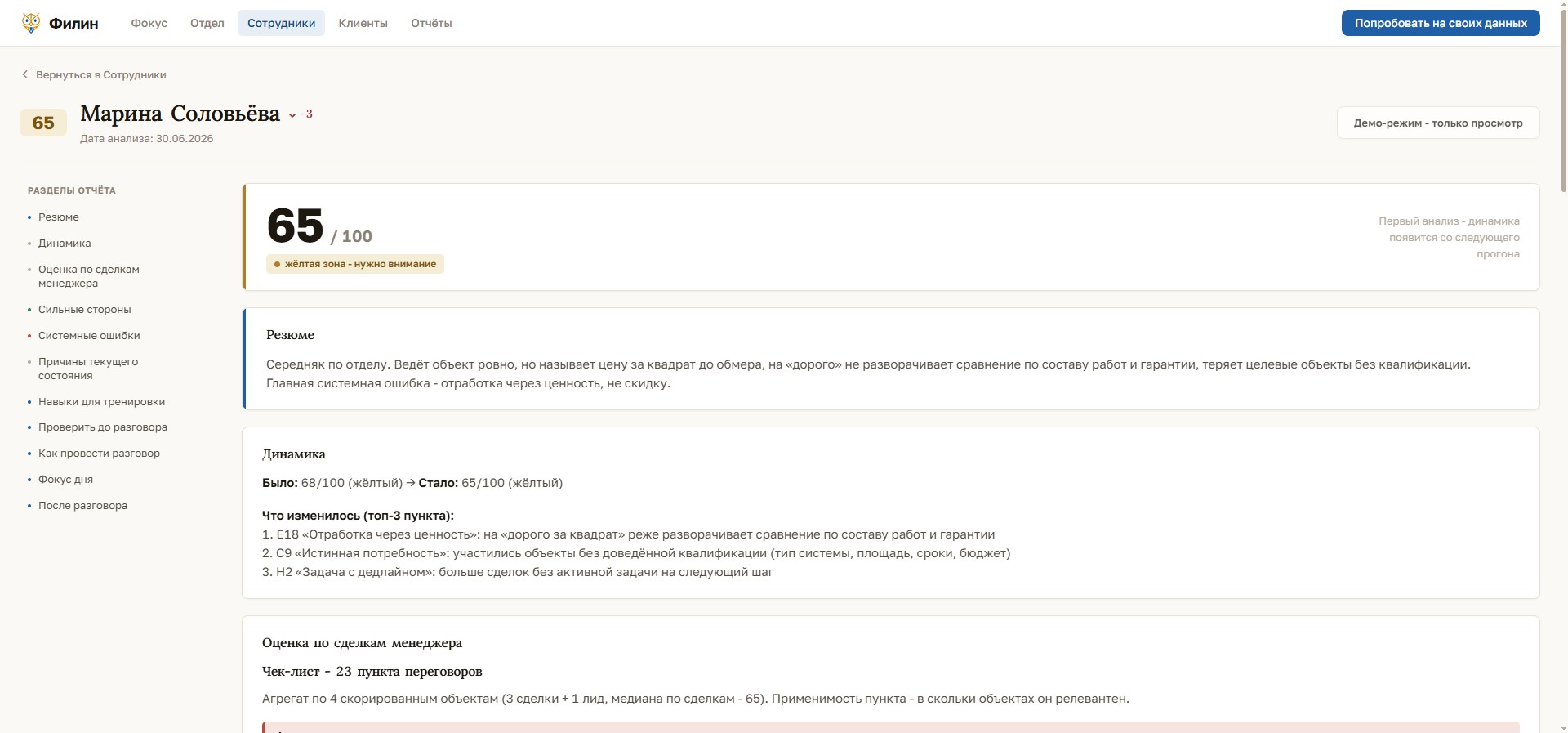The image size is (1568, 733).
Task: Select the Сотрудники tab
Action: pos(282,23)
